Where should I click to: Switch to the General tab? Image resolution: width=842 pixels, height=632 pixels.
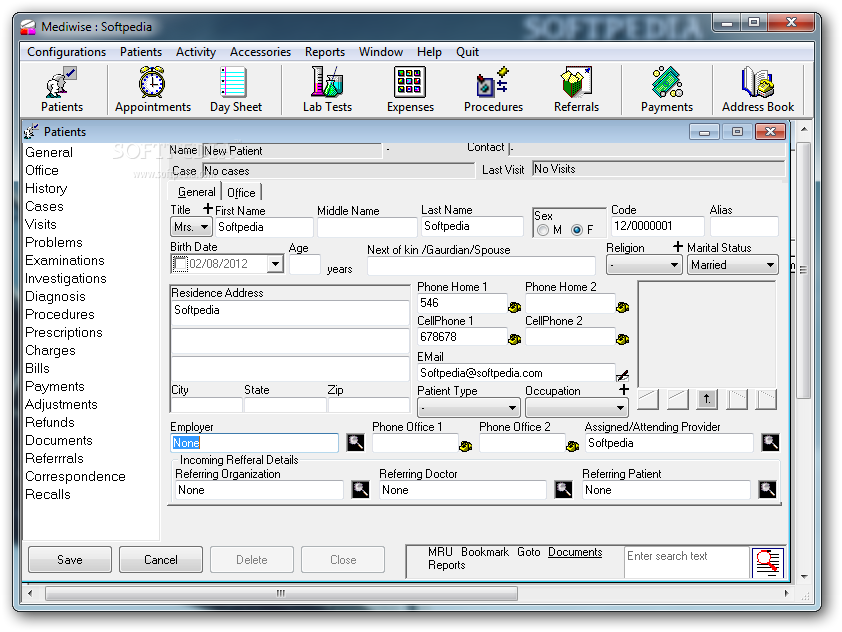coord(197,192)
